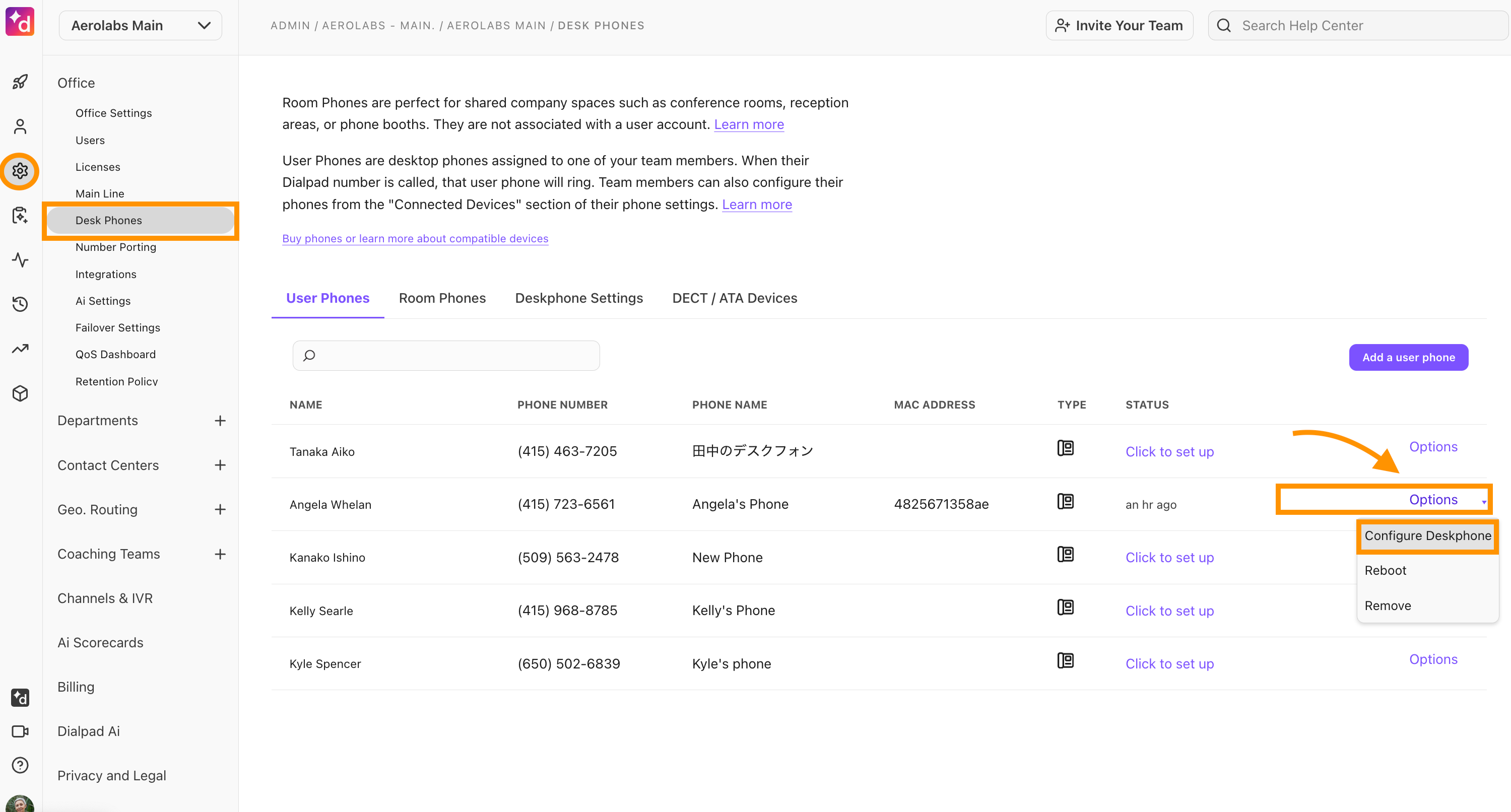Open Main Line in the sidebar
1511x812 pixels.
tap(100, 193)
